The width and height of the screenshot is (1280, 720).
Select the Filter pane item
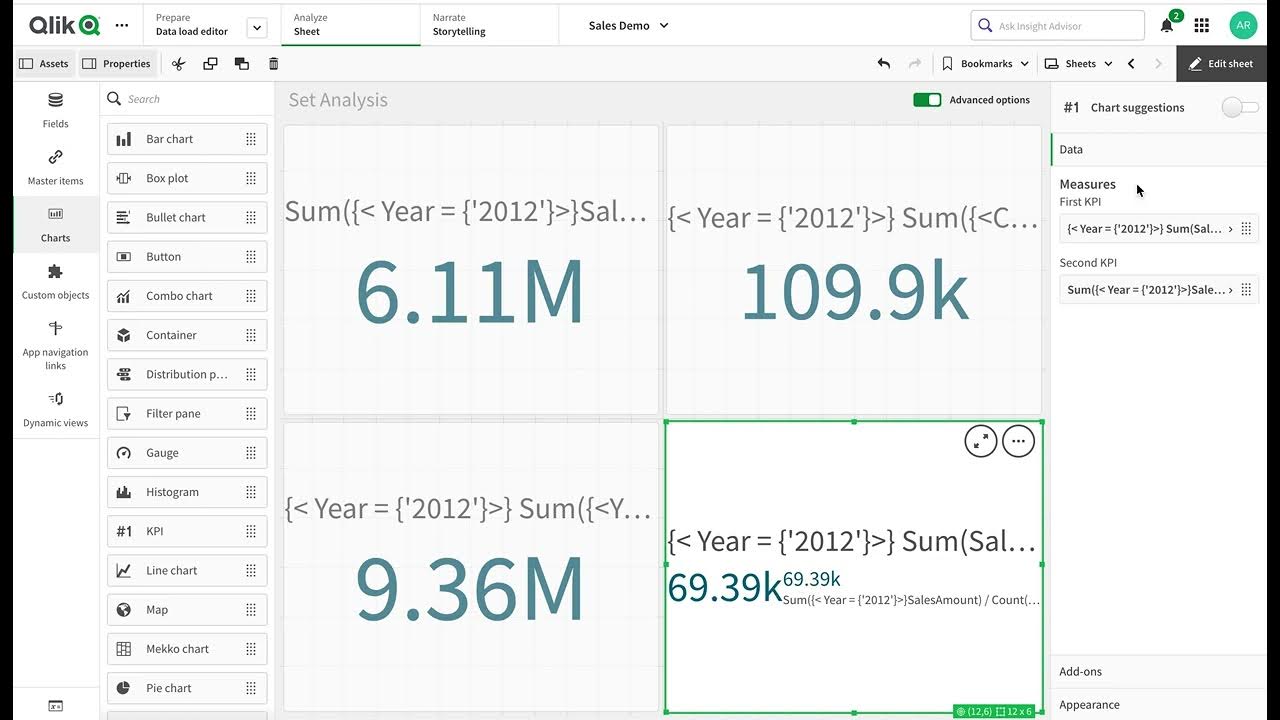point(187,413)
